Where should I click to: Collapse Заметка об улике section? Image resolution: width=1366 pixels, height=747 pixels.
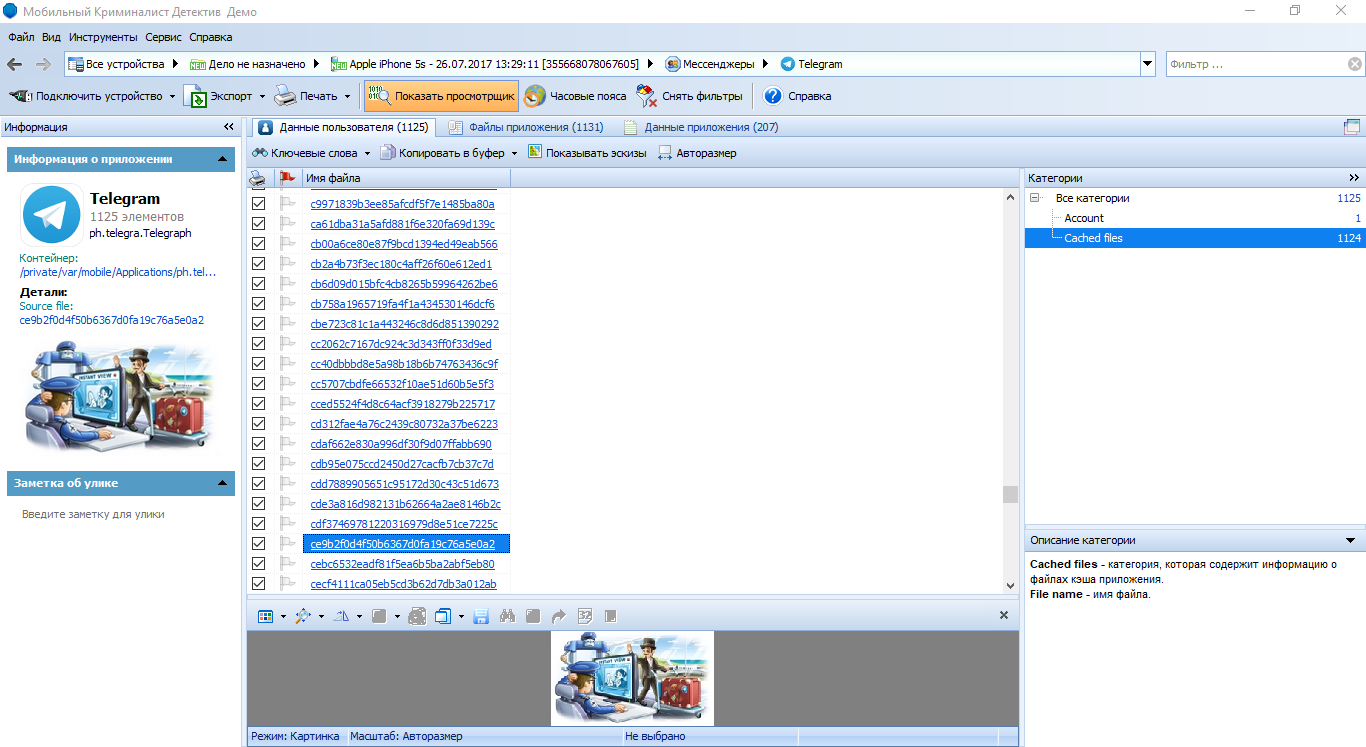pyautogui.click(x=222, y=483)
